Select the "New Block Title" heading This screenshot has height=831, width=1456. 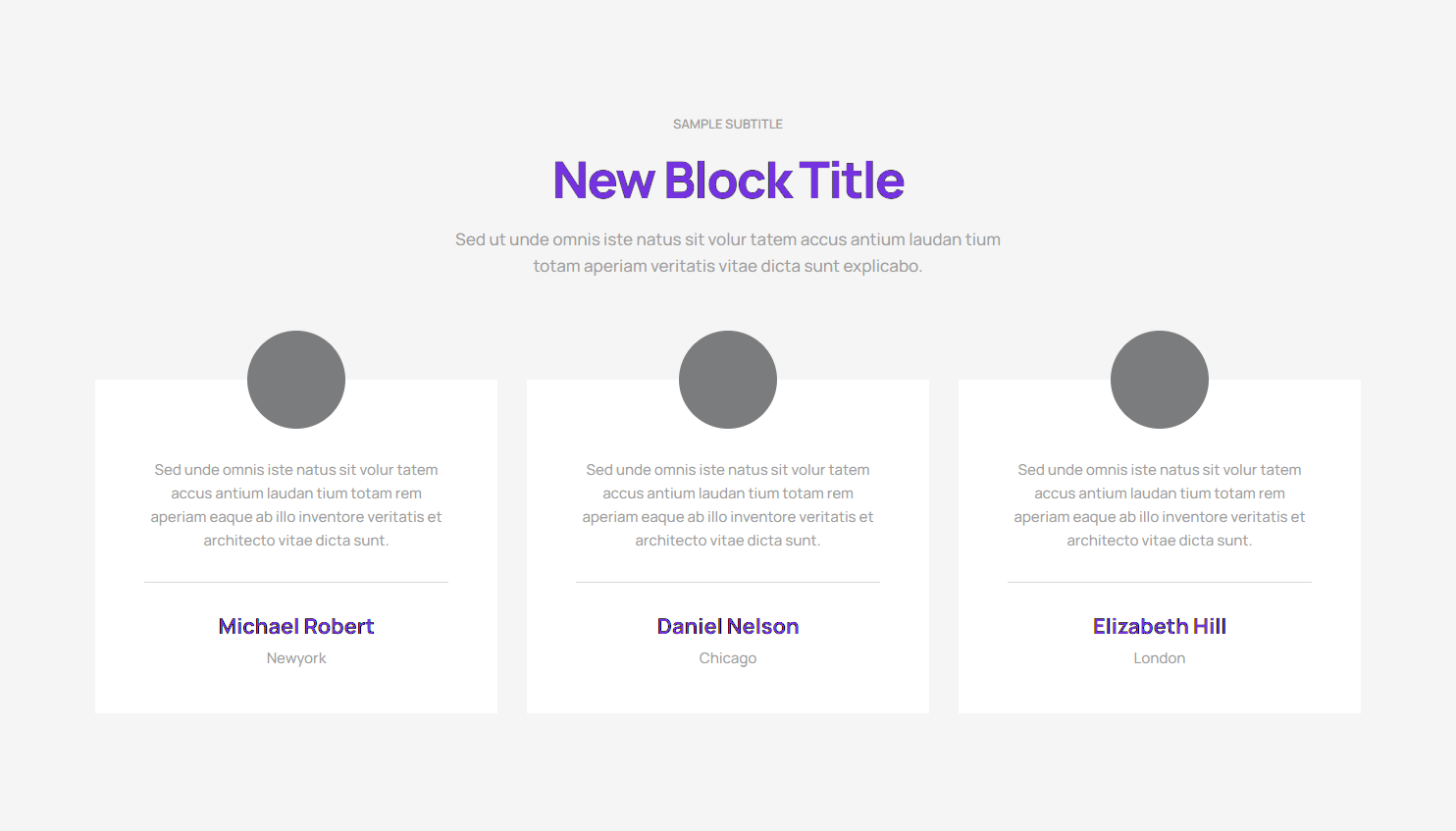[x=728, y=181]
